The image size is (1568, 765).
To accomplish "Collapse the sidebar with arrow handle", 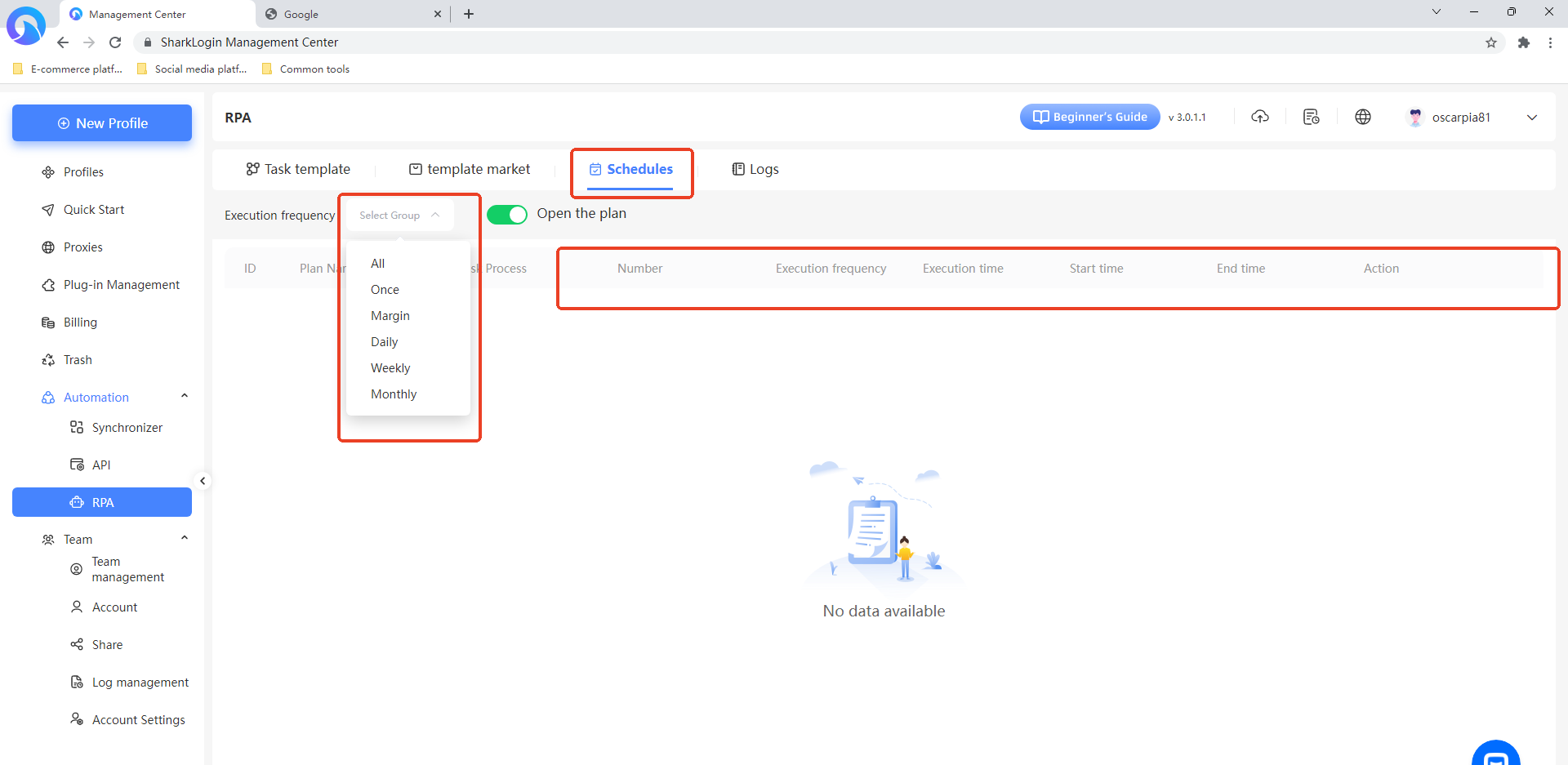I will (x=203, y=481).
